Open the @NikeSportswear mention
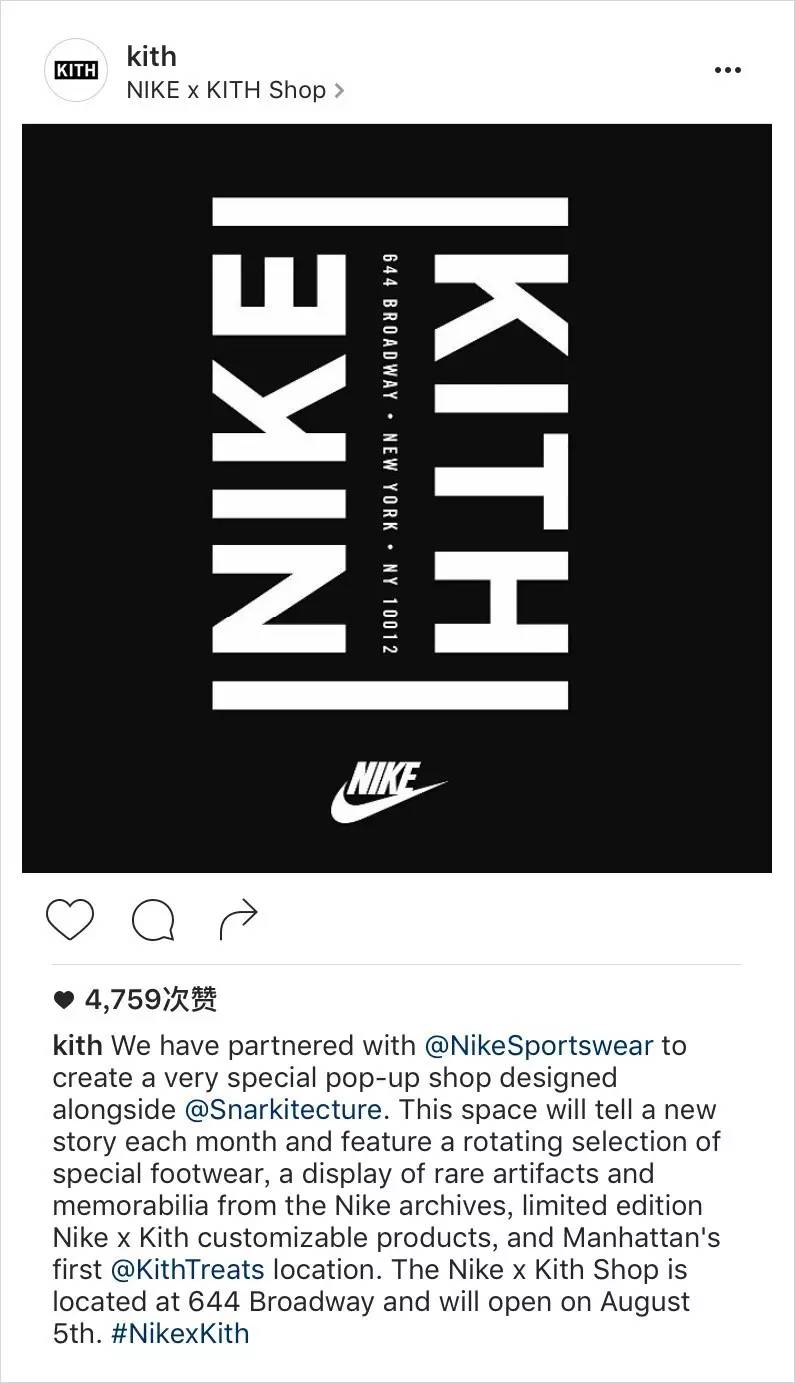This screenshot has width=795, height=1383. 539,1046
